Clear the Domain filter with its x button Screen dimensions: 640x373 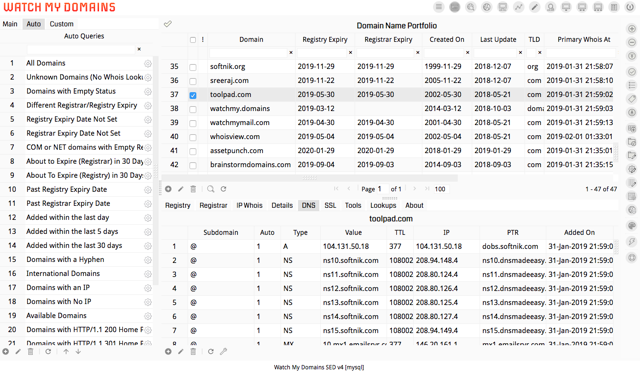291,53
